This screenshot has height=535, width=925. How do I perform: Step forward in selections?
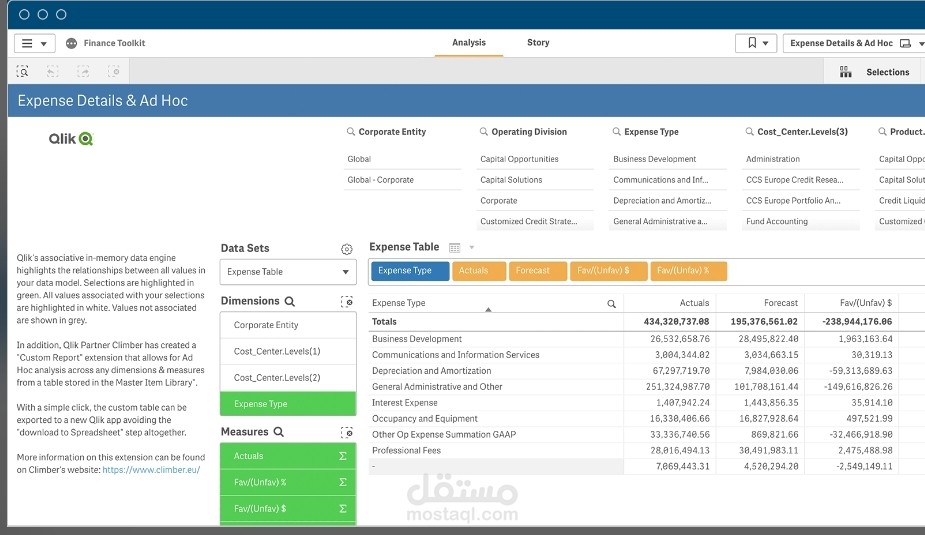point(83,72)
